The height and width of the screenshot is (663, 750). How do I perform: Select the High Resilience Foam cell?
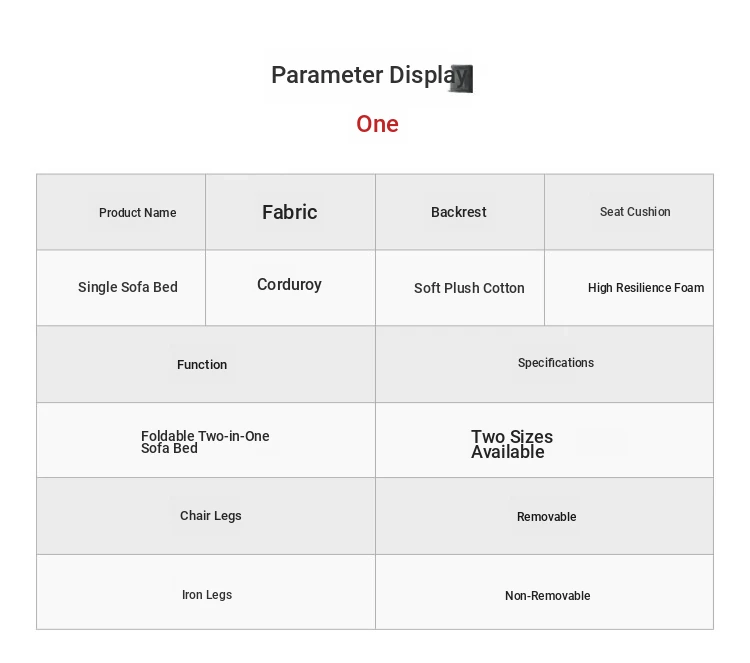pos(646,288)
